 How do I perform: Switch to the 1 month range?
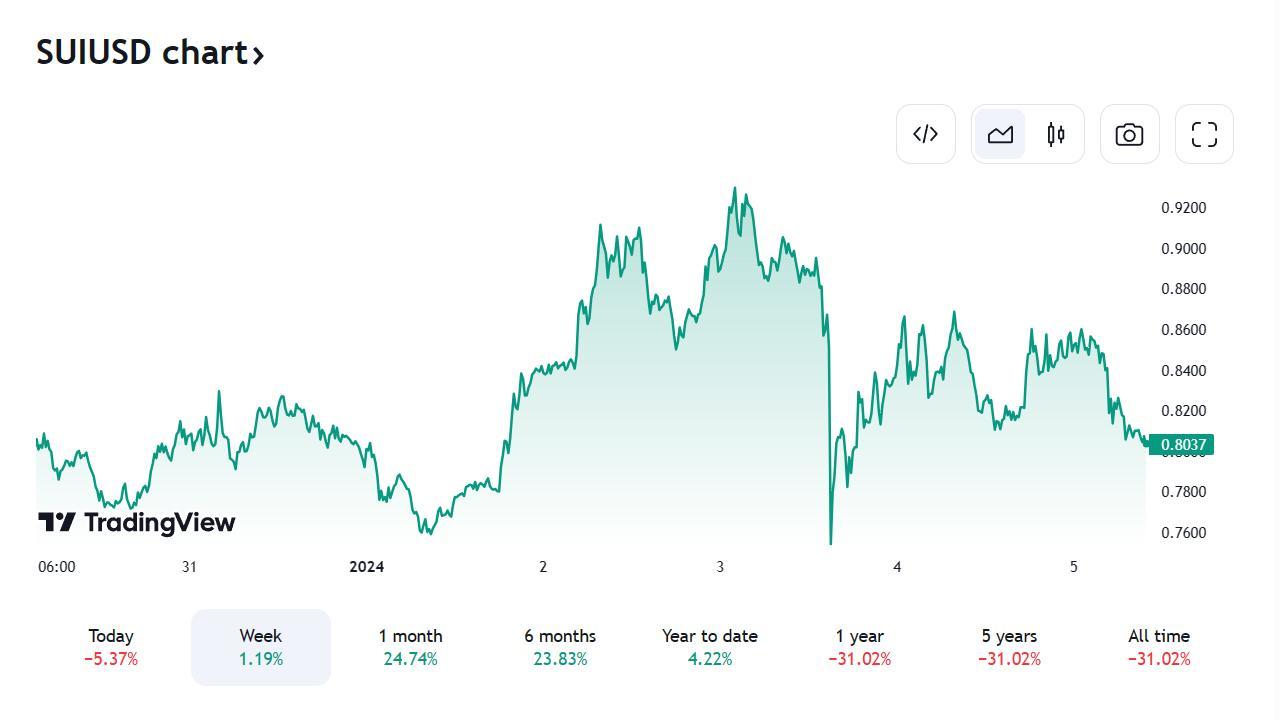click(410, 647)
